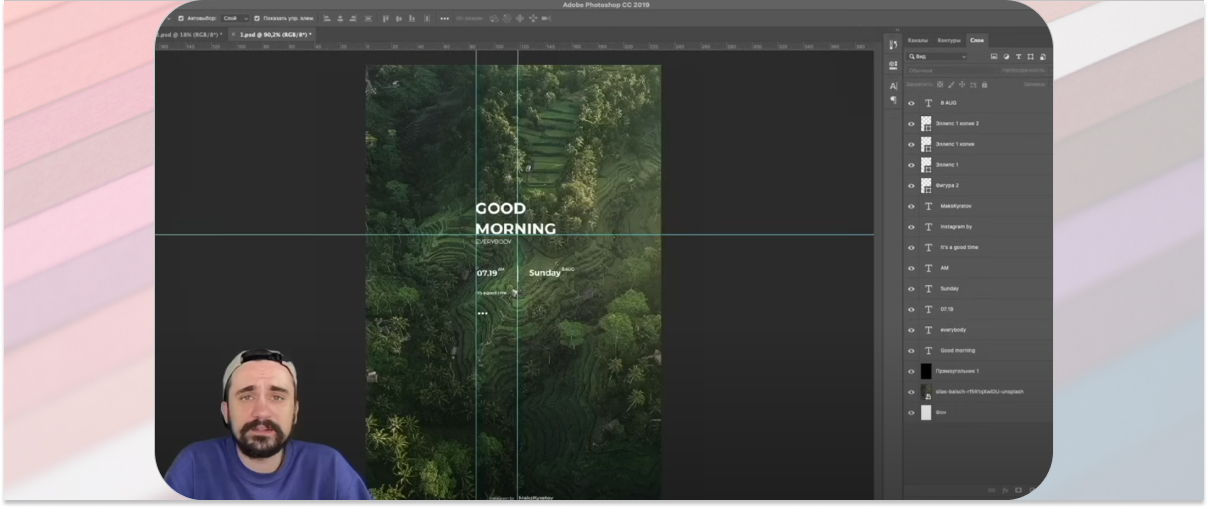Filter layers by pixel layer icon
The height and width of the screenshot is (508, 1208).
(994, 56)
